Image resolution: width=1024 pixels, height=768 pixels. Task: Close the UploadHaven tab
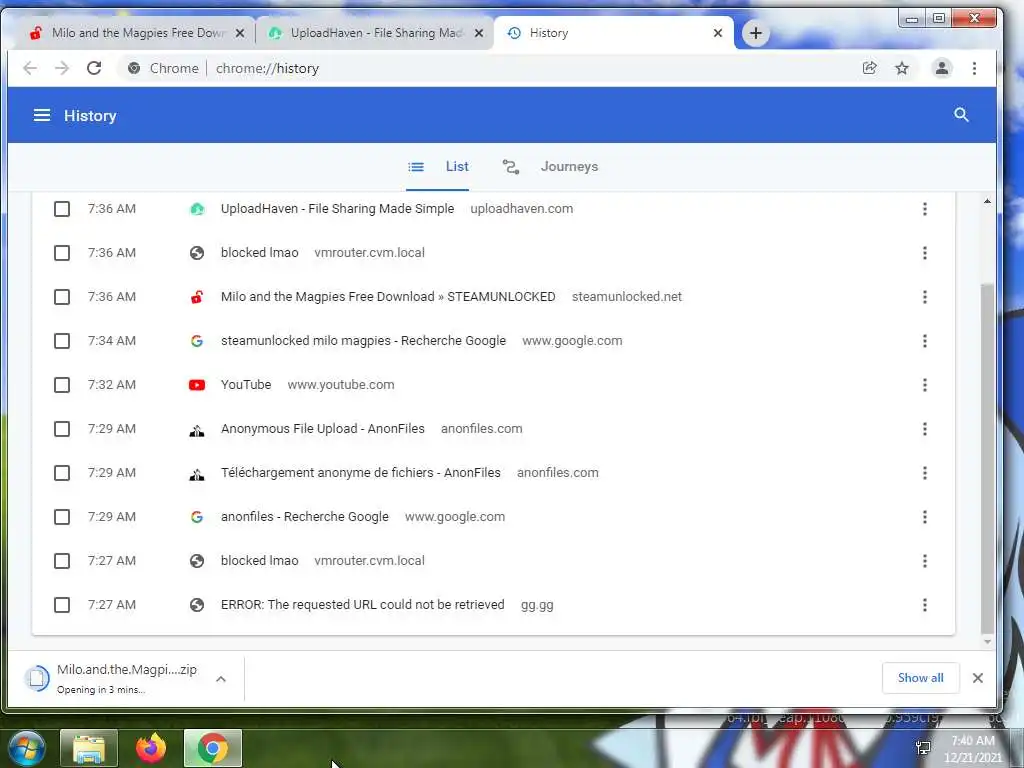click(479, 33)
